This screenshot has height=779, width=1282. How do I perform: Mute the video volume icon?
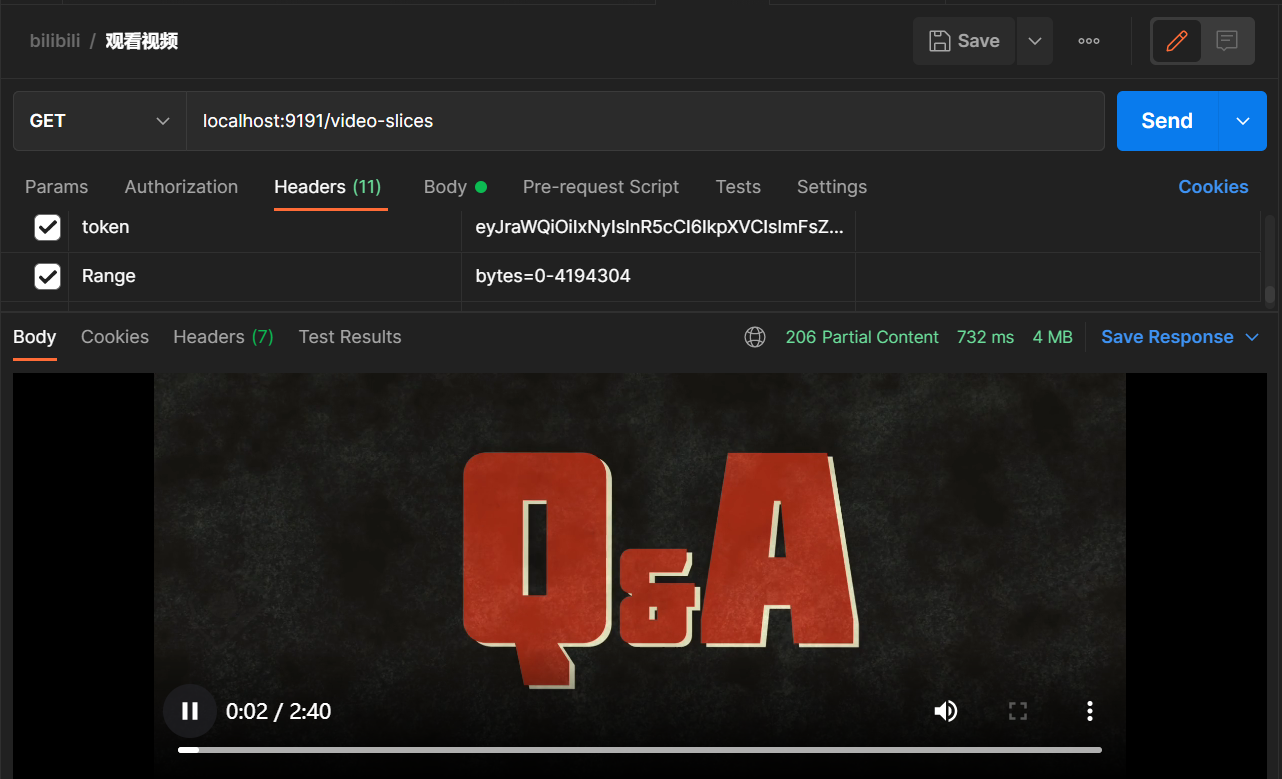coord(945,711)
